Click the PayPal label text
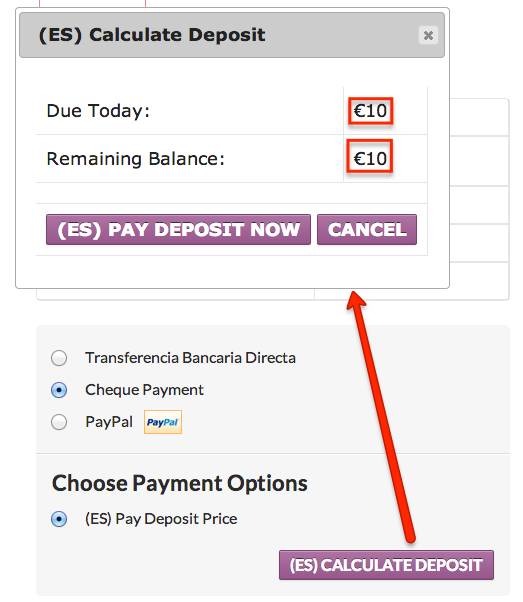This screenshot has height=602, width=523. tap(109, 422)
